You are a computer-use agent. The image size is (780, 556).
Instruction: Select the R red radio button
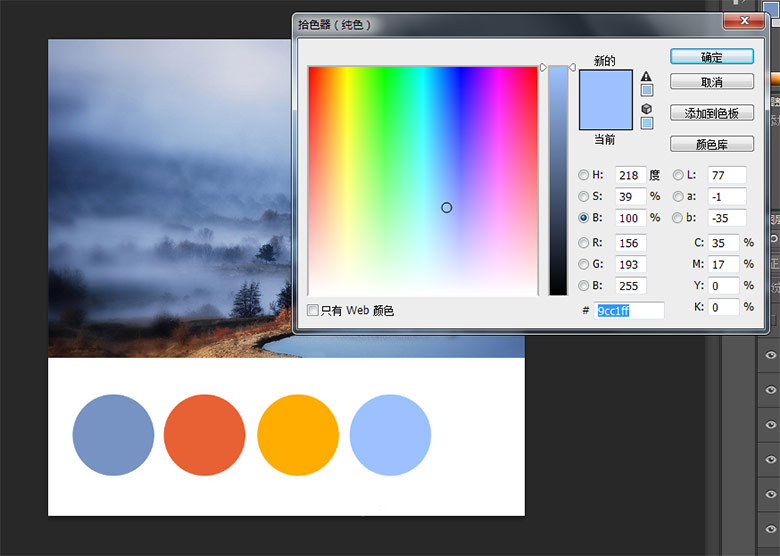584,243
